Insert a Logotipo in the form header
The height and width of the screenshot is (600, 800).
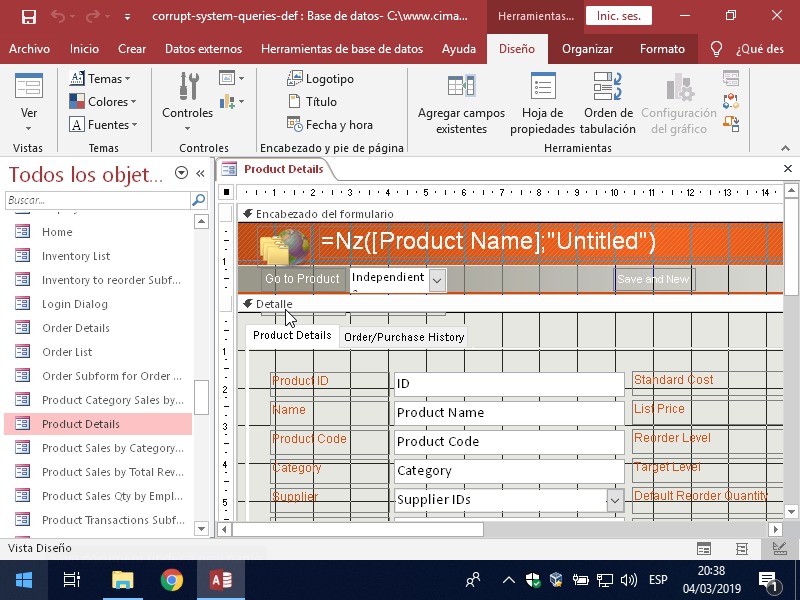point(320,78)
